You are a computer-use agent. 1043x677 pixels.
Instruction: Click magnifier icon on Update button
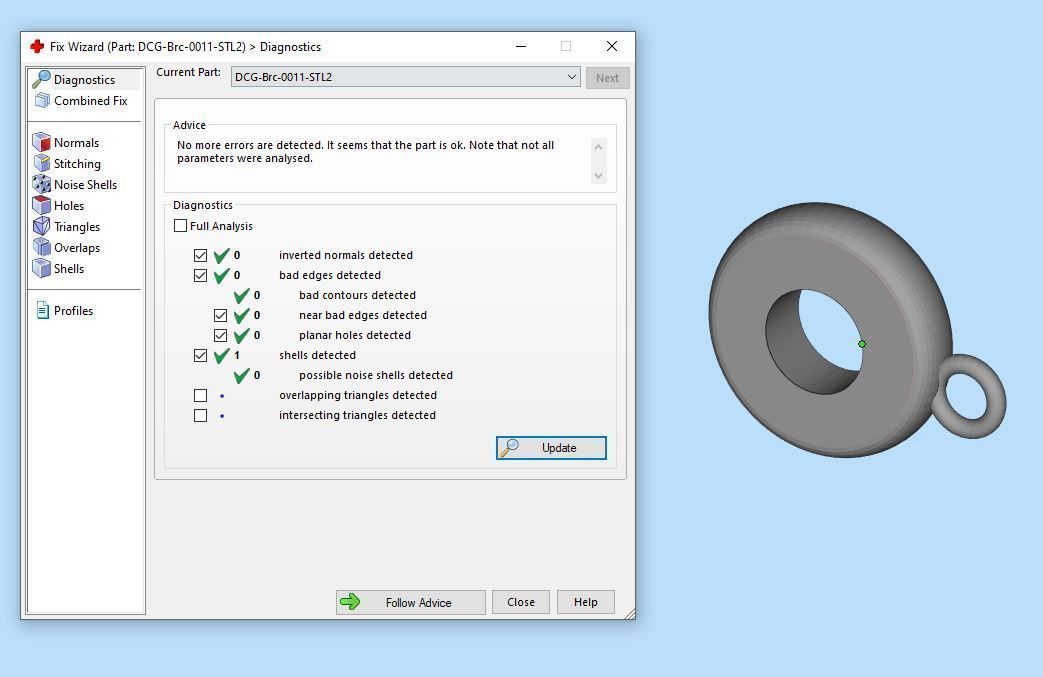click(x=510, y=448)
